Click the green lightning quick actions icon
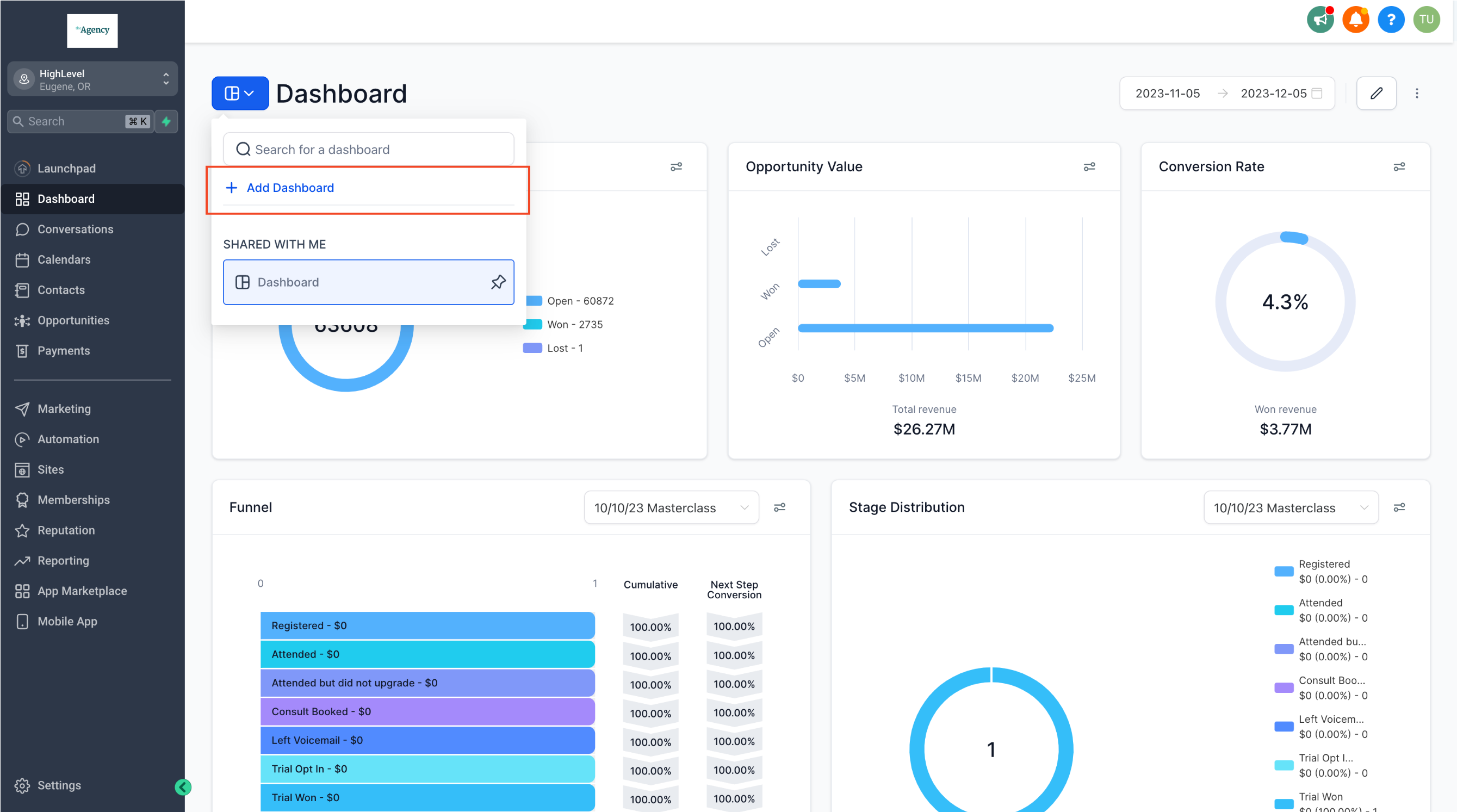 click(x=166, y=122)
